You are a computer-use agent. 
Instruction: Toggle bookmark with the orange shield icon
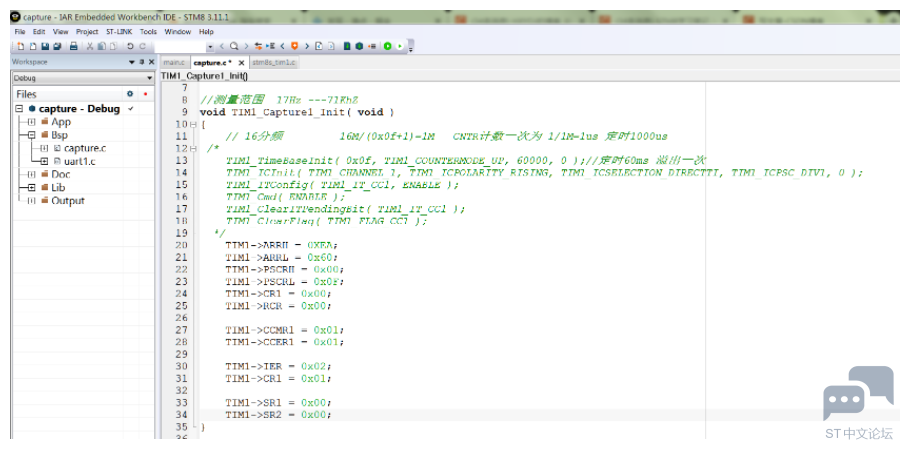click(x=294, y=46)
